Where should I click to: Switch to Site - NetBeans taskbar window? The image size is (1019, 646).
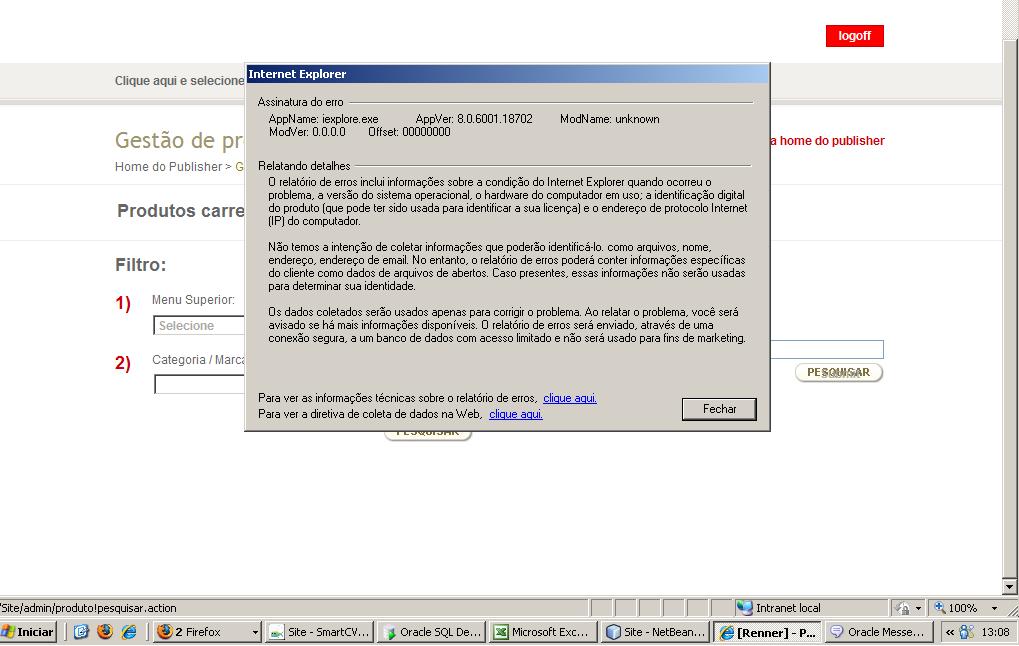click(655, 632)
